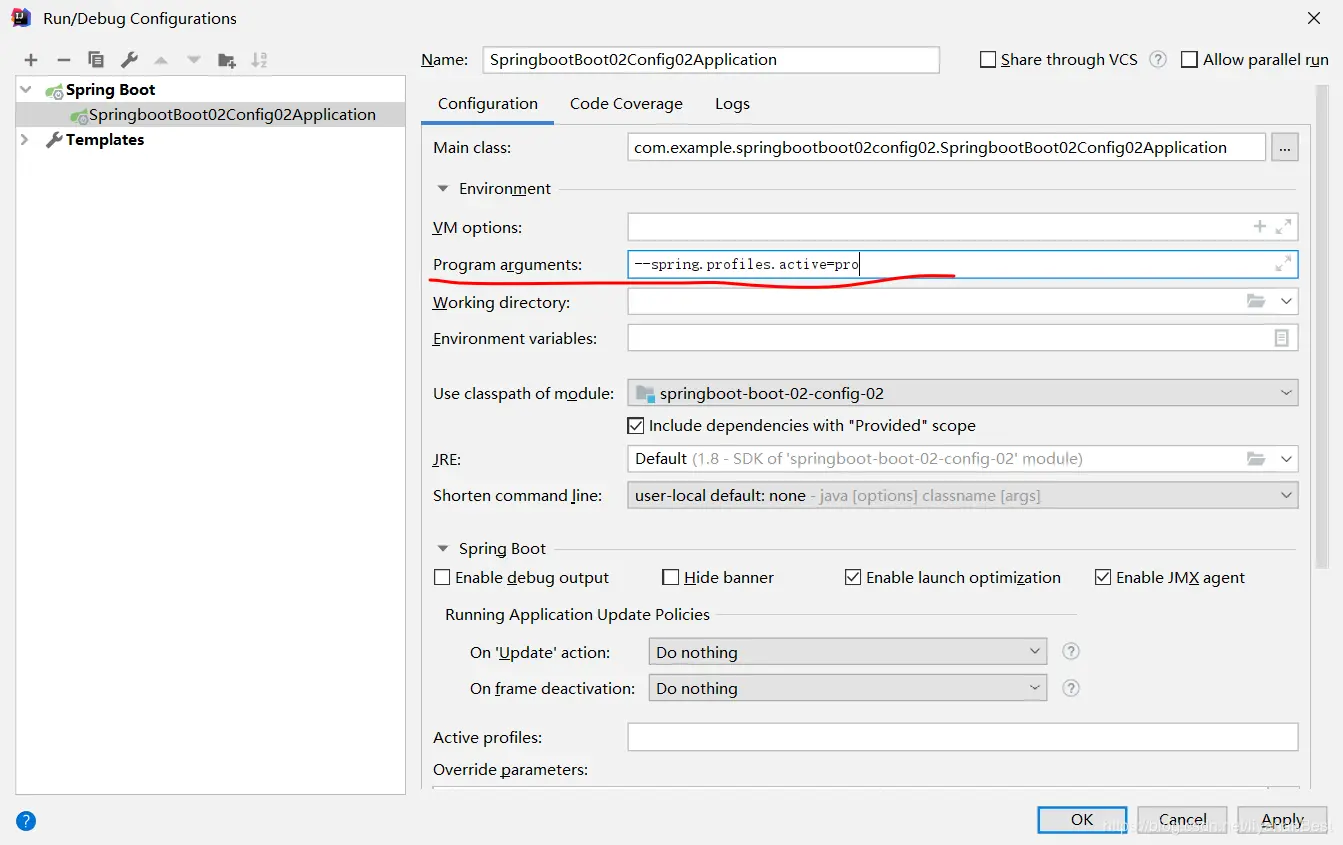
Task: Close the Run/Debug Configurations dialog
Action: click(x=1312, y=18)
